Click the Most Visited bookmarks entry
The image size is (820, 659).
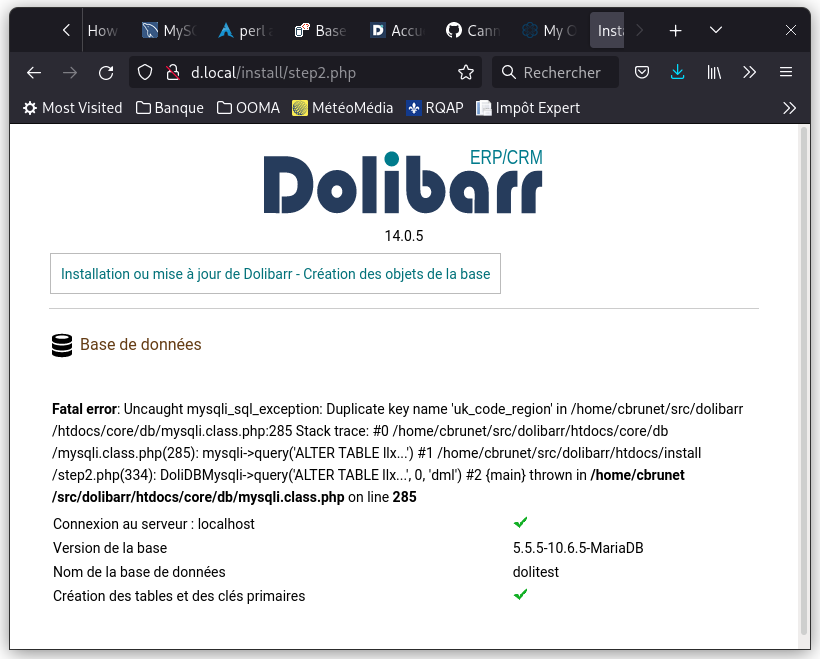(x=72, y=107)
